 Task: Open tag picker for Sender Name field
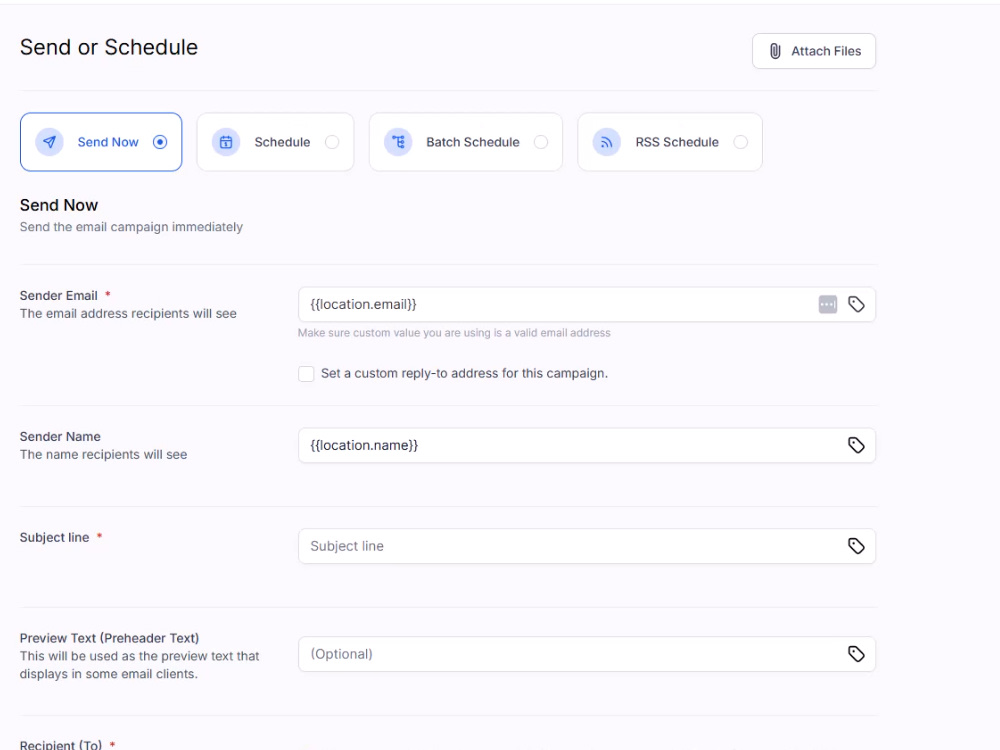(x=856, y=445)
